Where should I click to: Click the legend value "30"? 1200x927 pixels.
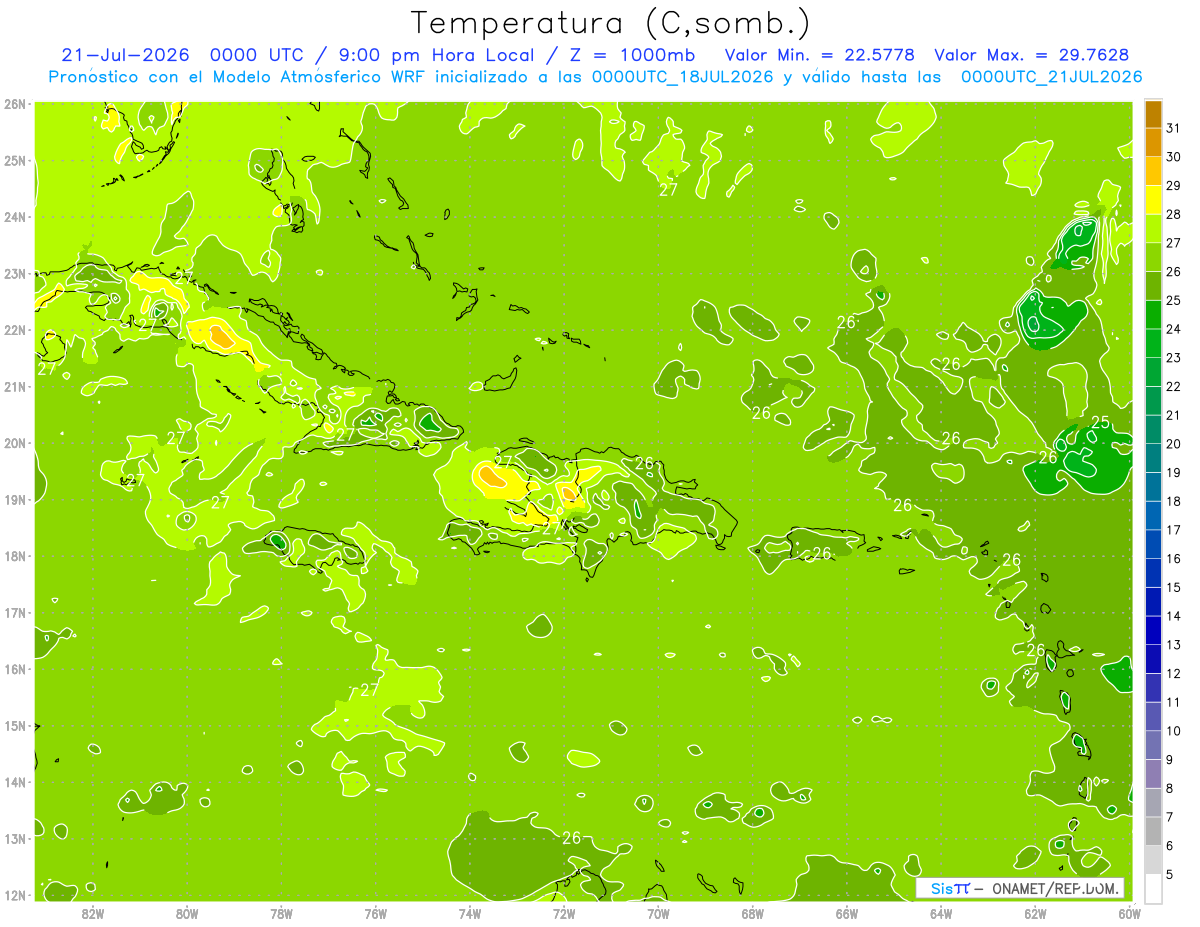click(x=1173, y=157)
